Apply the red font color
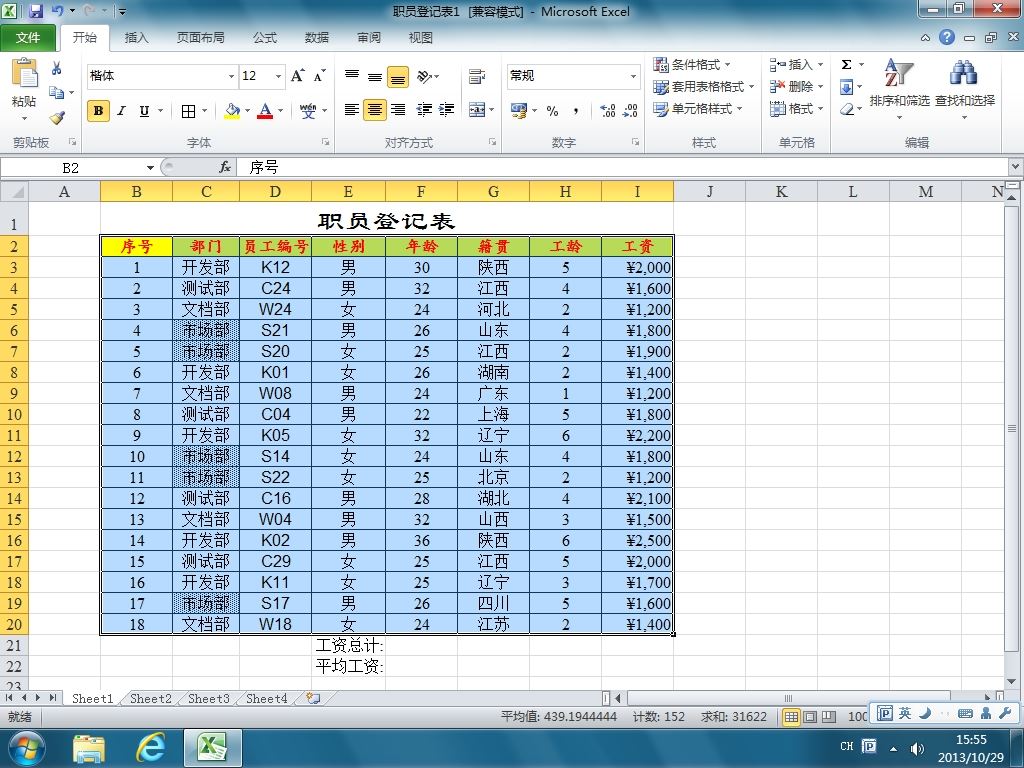 [x=265, y=111]
